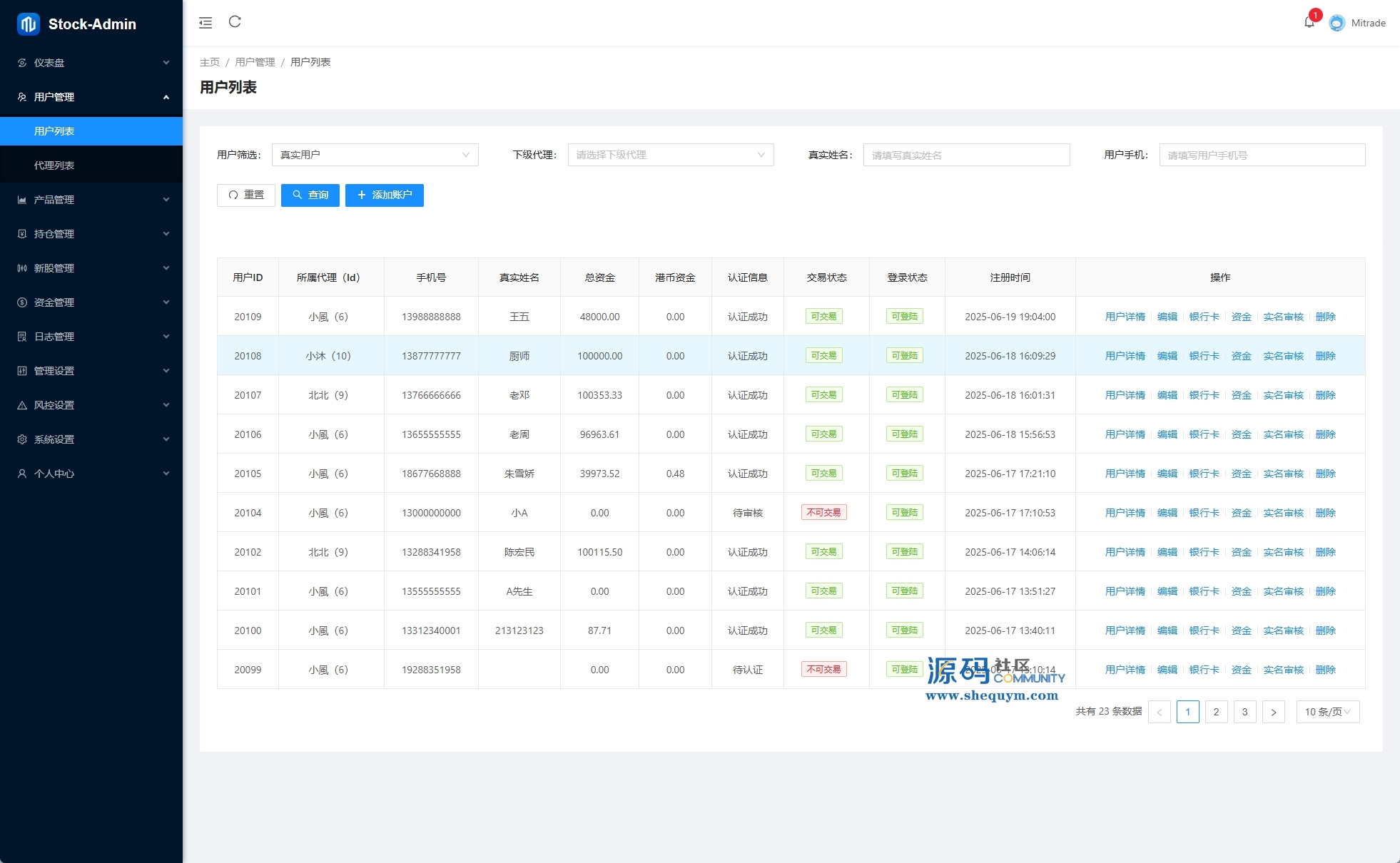Click the 添加账户 button
Viewport: 1400px width, 863px height.
point(385,195)
